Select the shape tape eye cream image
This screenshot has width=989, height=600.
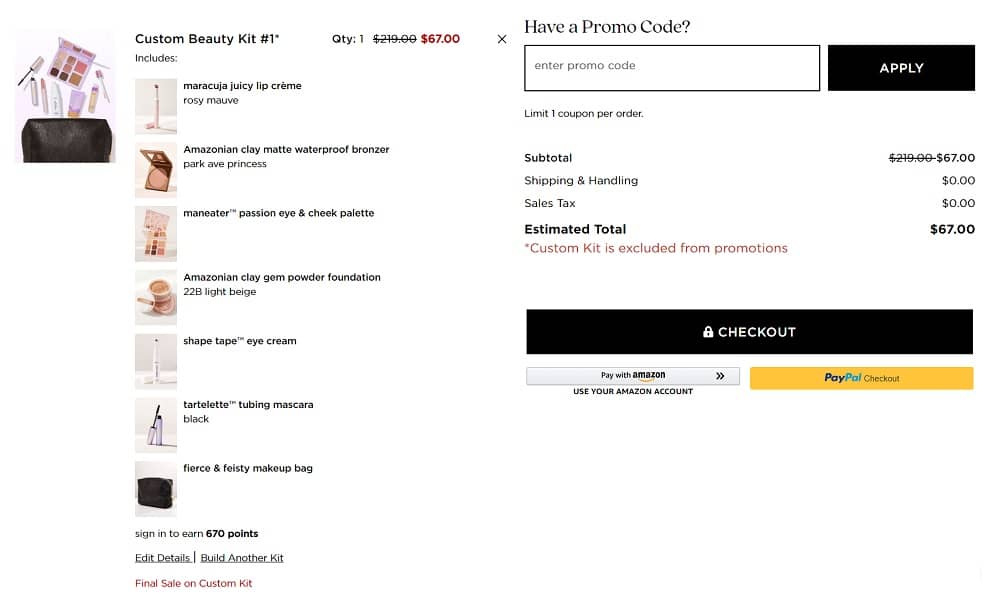click(156, 362)
